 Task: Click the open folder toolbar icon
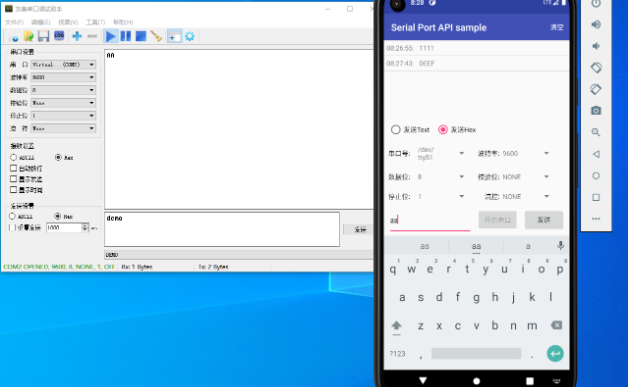28,36
